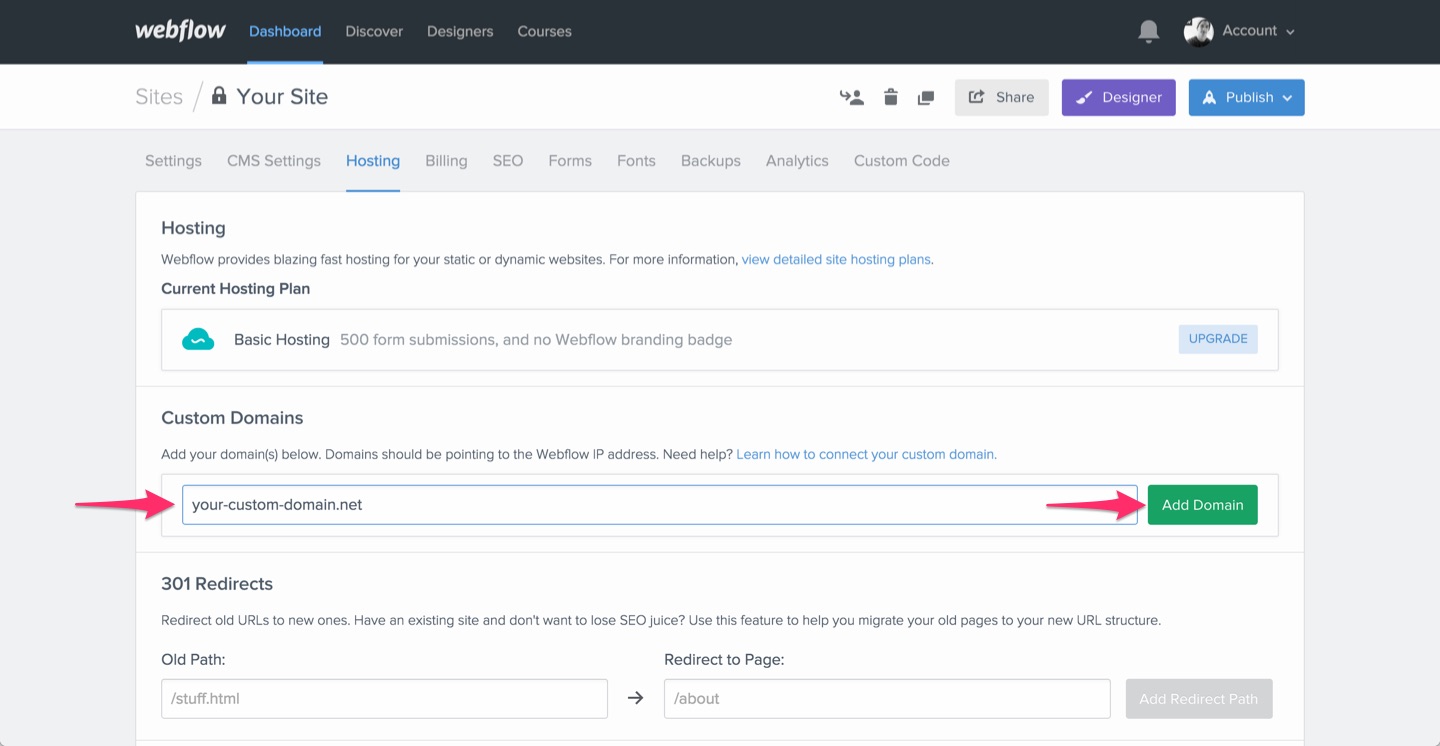
Task: Click the Basic Hosting plan name
Action: tap(282, 340)
